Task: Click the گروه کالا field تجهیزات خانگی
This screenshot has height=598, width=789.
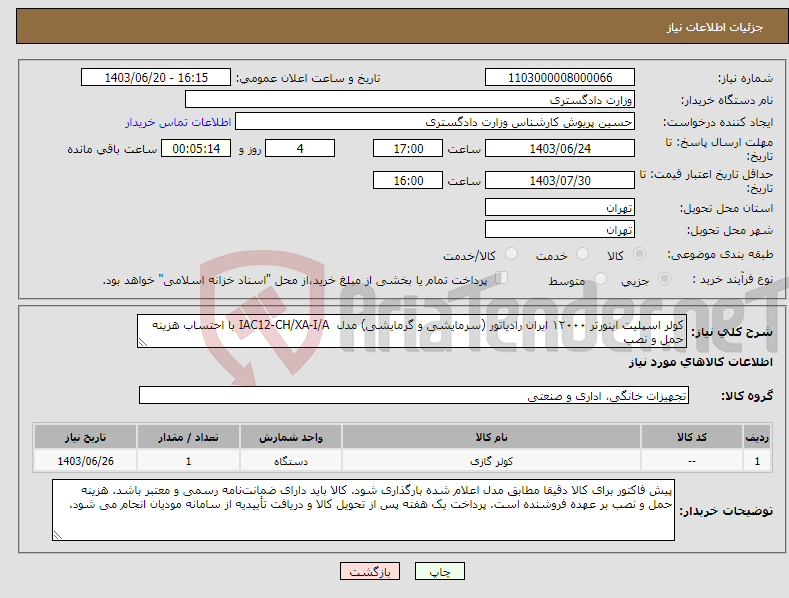Action: (414, 395)
